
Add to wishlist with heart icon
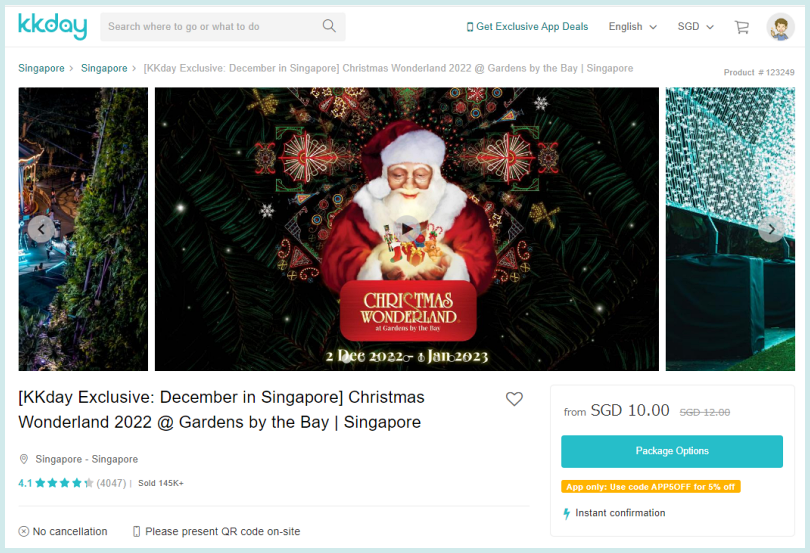(x=514, y=399)
